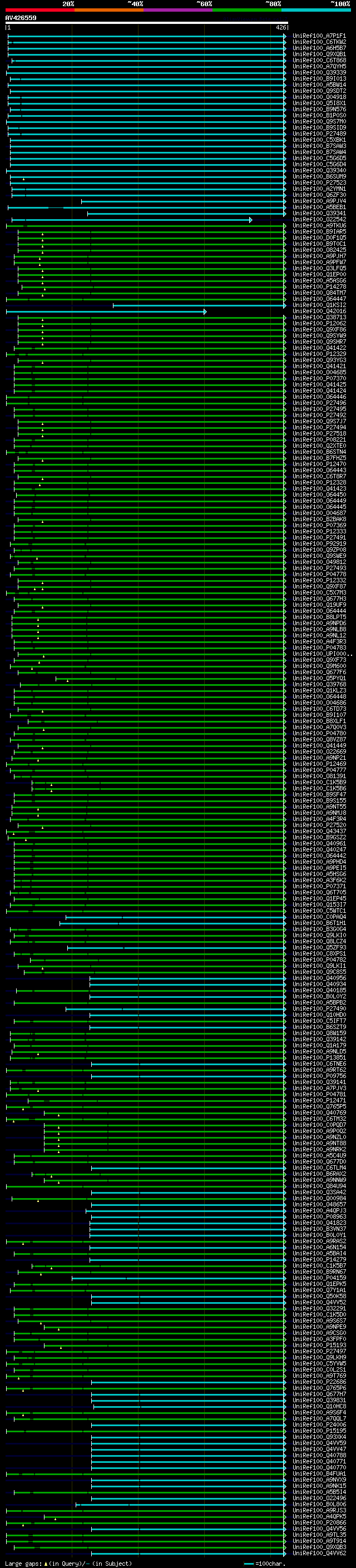The width and height of the screenshot is (356, 1568).
Task: Select label UniRef100_Q40934
Action: (319, 985)
